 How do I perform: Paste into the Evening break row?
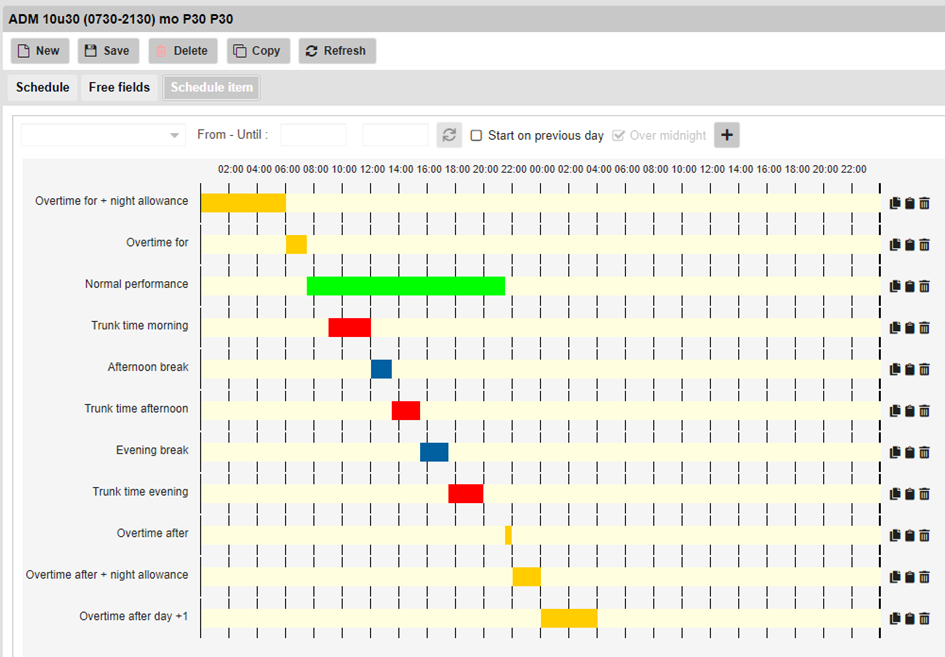[910, 453]
